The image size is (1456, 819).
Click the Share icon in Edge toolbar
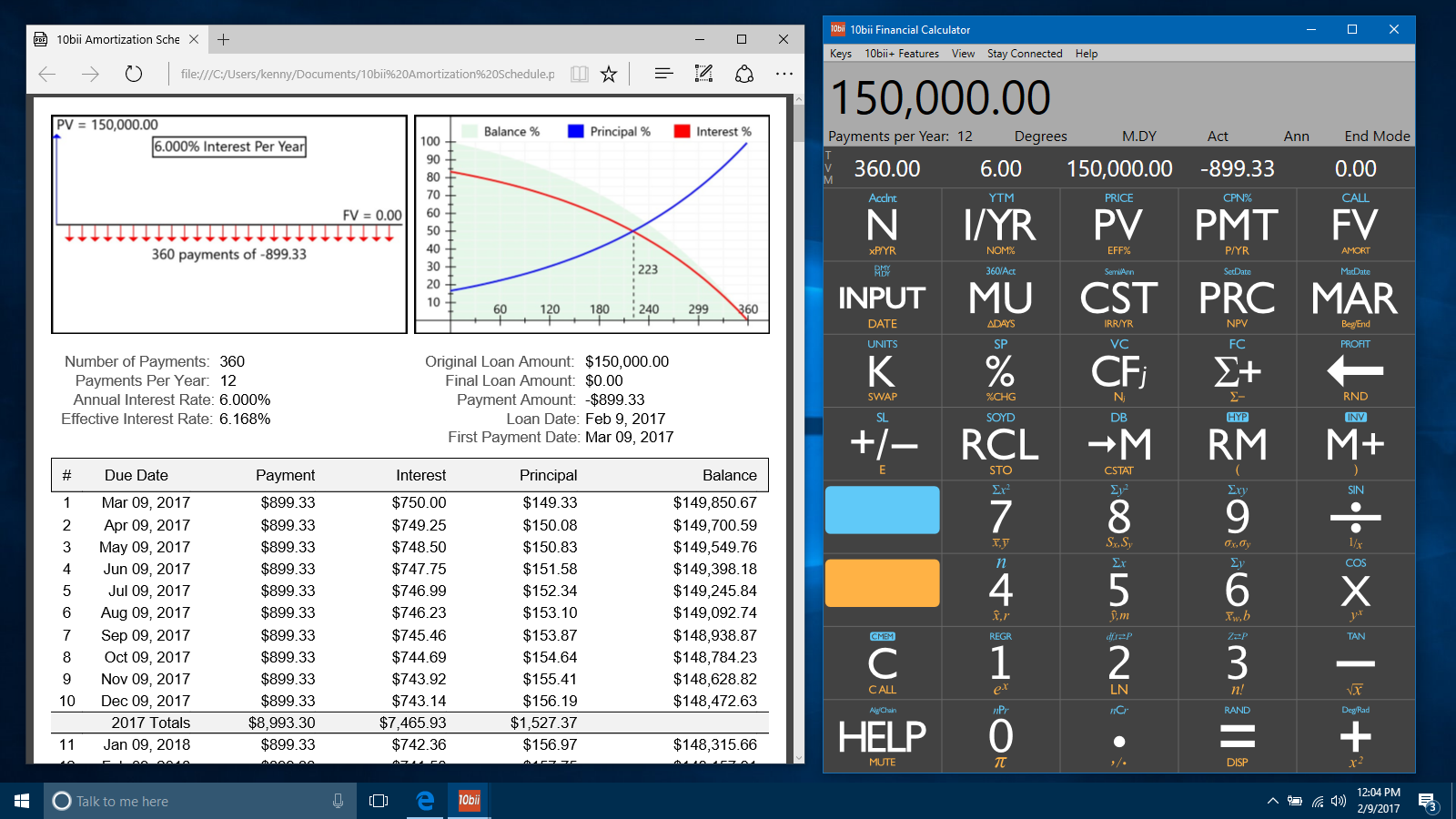(744, 74)
